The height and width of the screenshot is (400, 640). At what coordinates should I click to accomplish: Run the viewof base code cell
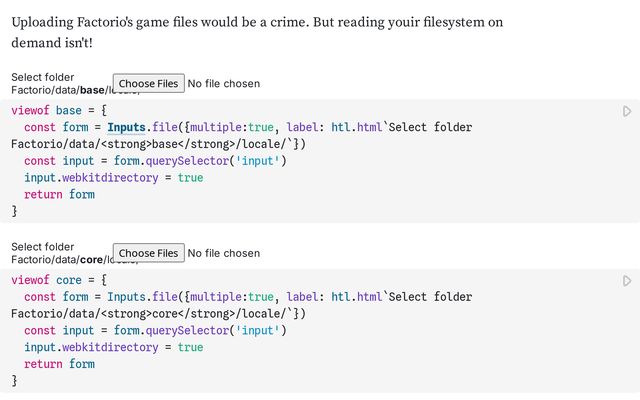[x=627, y=111]
